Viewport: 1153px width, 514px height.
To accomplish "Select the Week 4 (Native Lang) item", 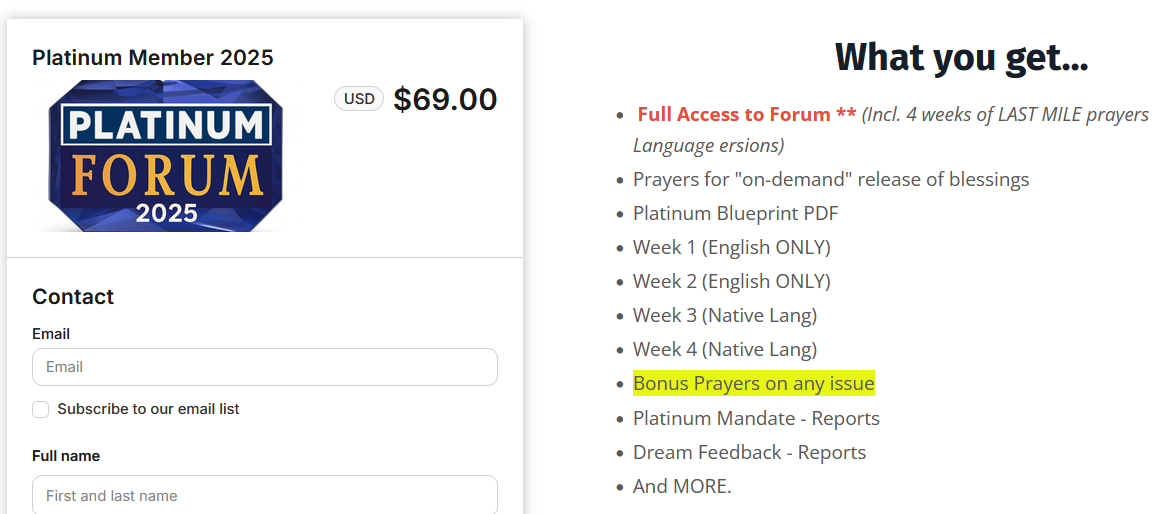I will click(x=724, y=349).
